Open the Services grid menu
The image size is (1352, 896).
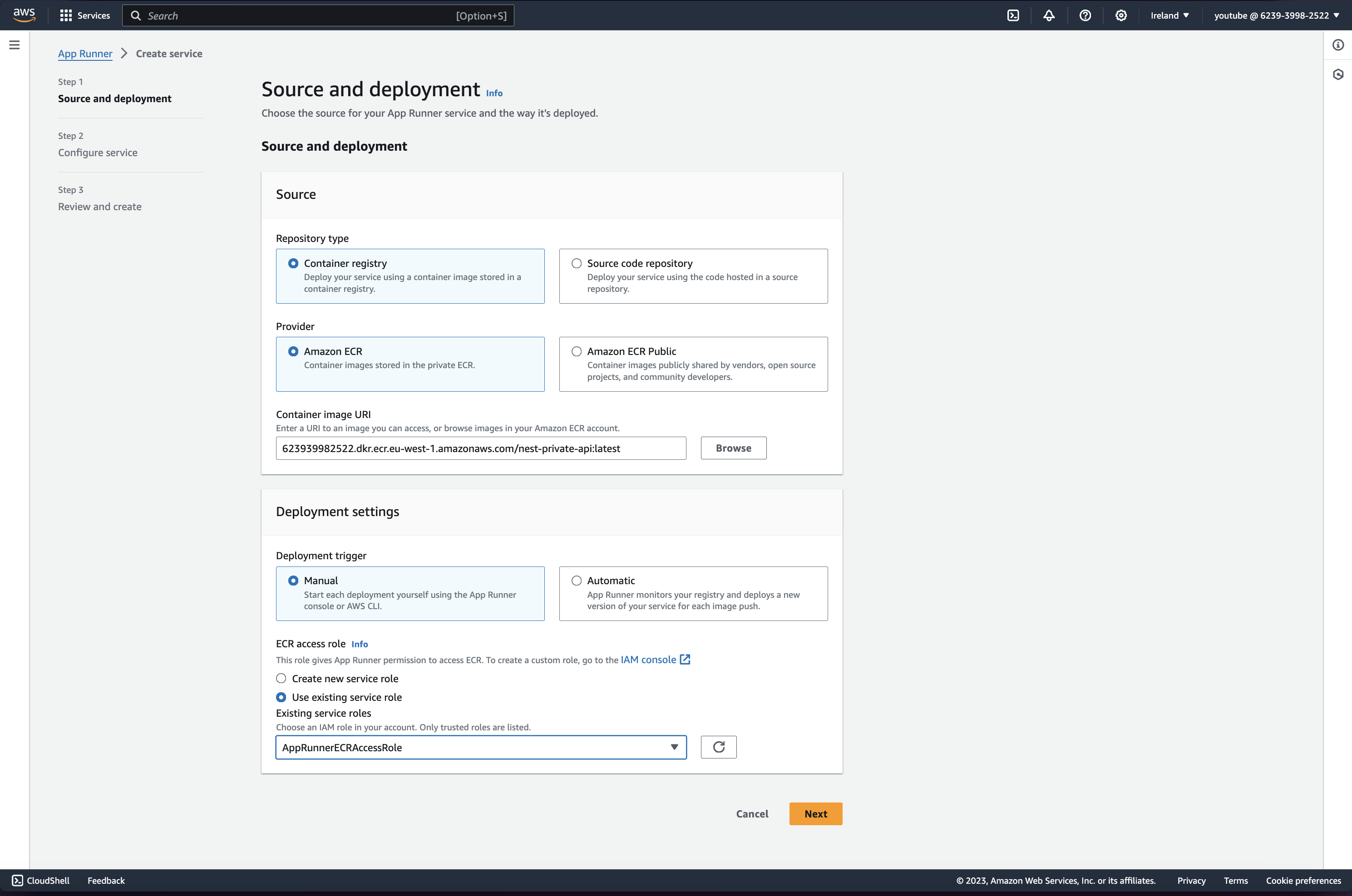[x=84, y=15]
